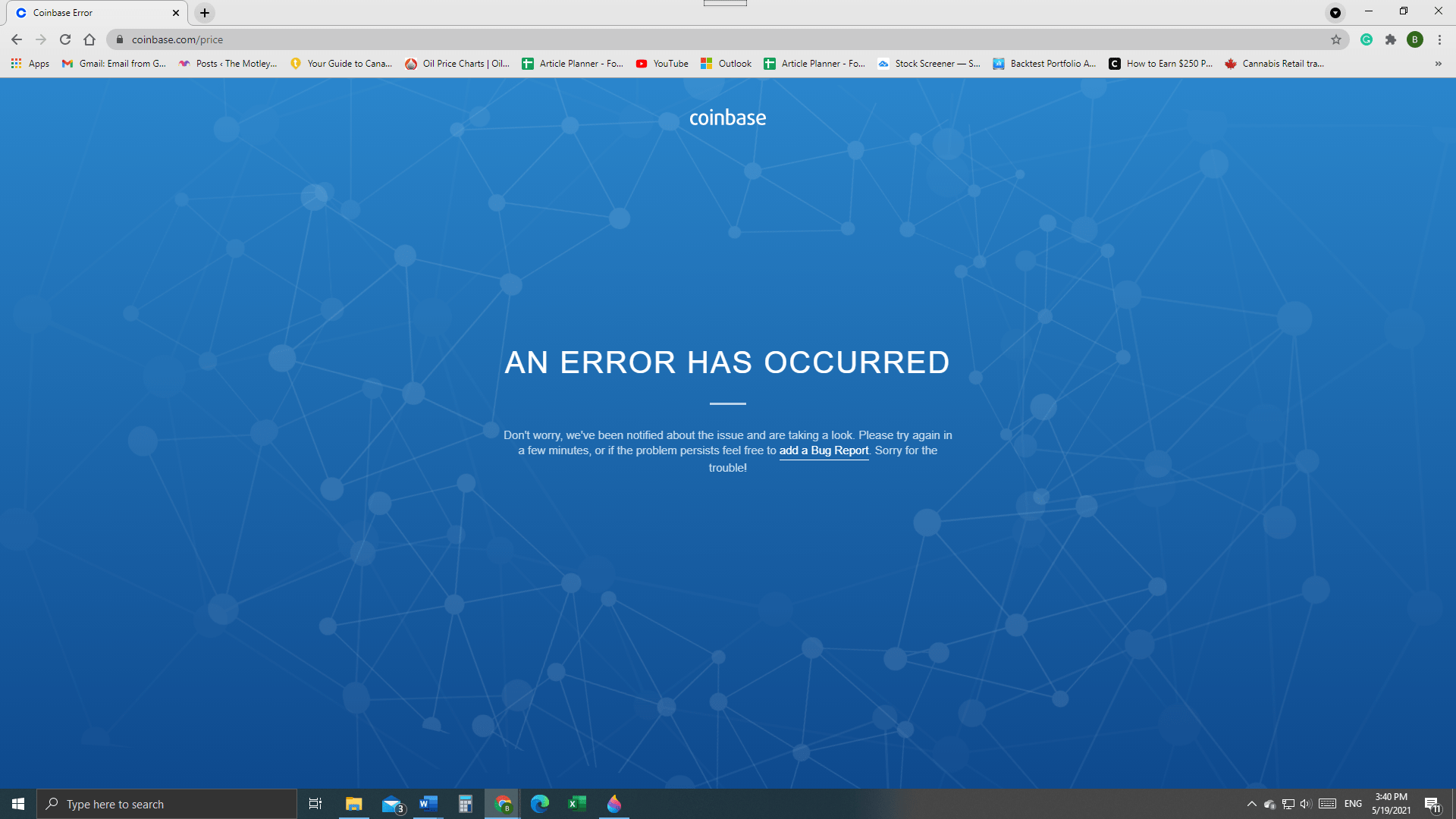
Task: Open Microsoft Edge from the taskbar
Action: (540, 804)
